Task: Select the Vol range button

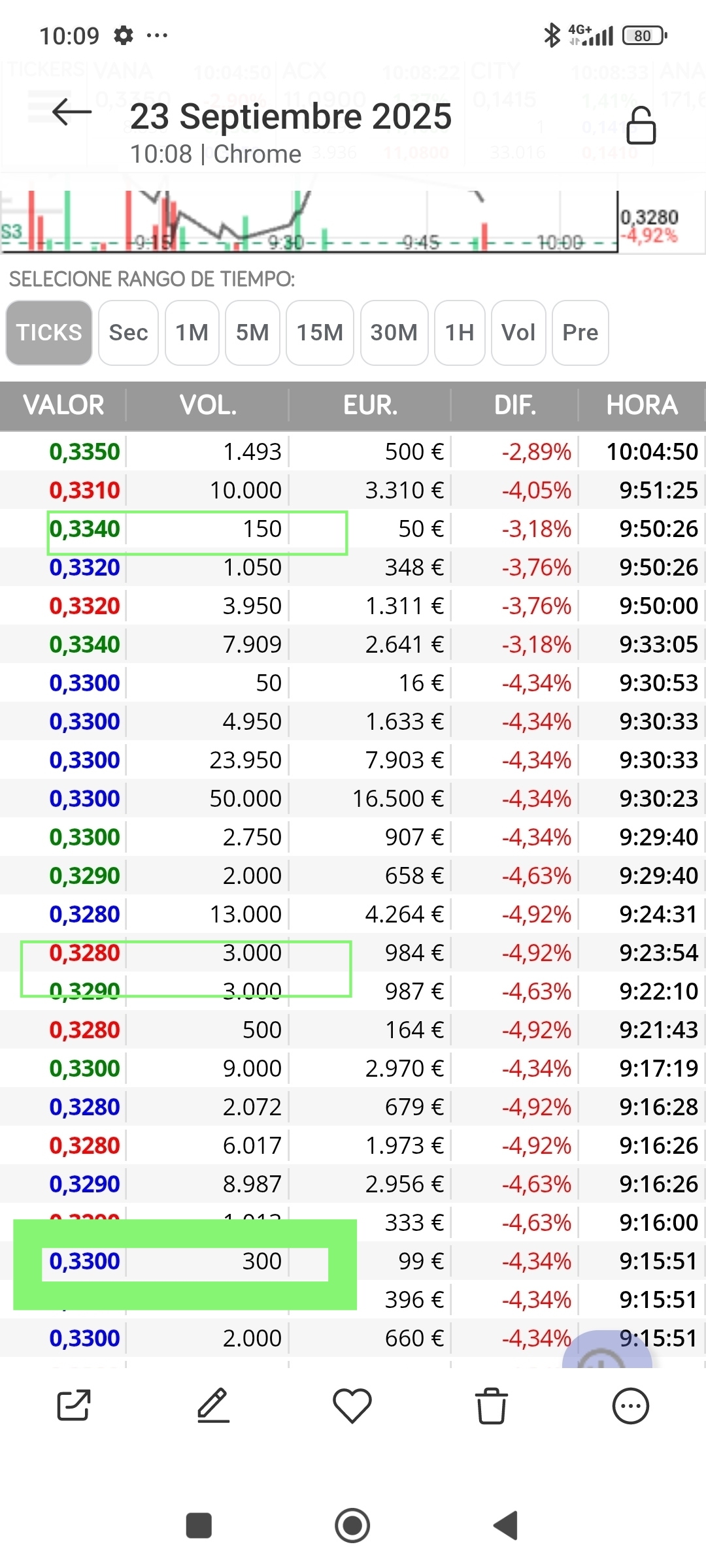Action: point(518,333)
